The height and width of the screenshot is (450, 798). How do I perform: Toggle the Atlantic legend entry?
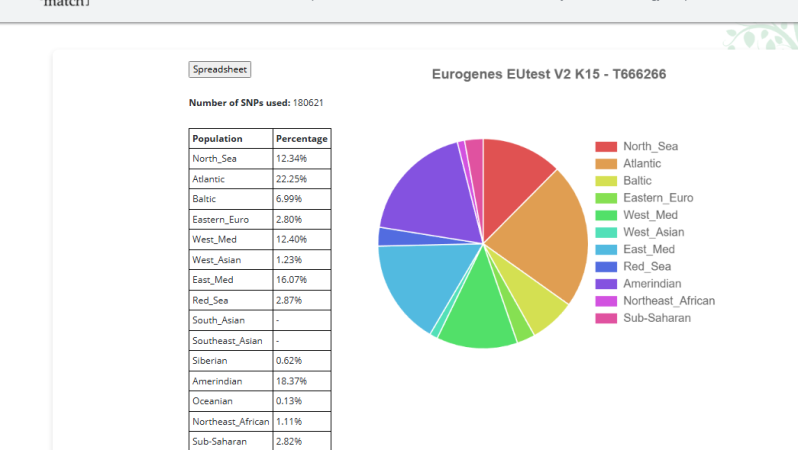pyautogui.click(x=628, y=163)
